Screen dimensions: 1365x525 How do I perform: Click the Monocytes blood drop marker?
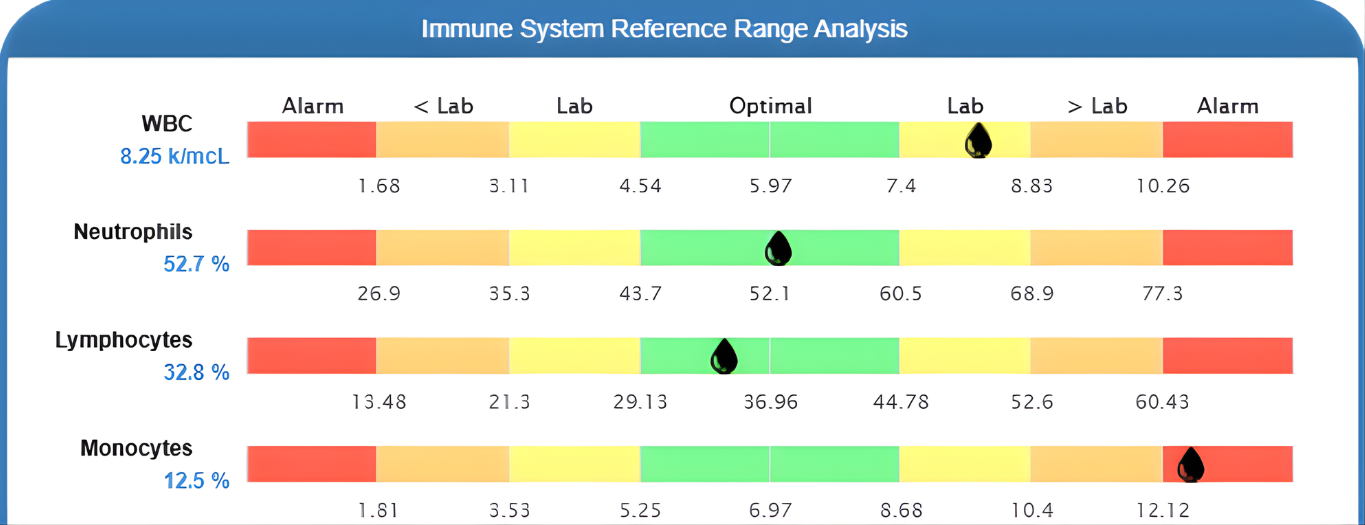1190,465
